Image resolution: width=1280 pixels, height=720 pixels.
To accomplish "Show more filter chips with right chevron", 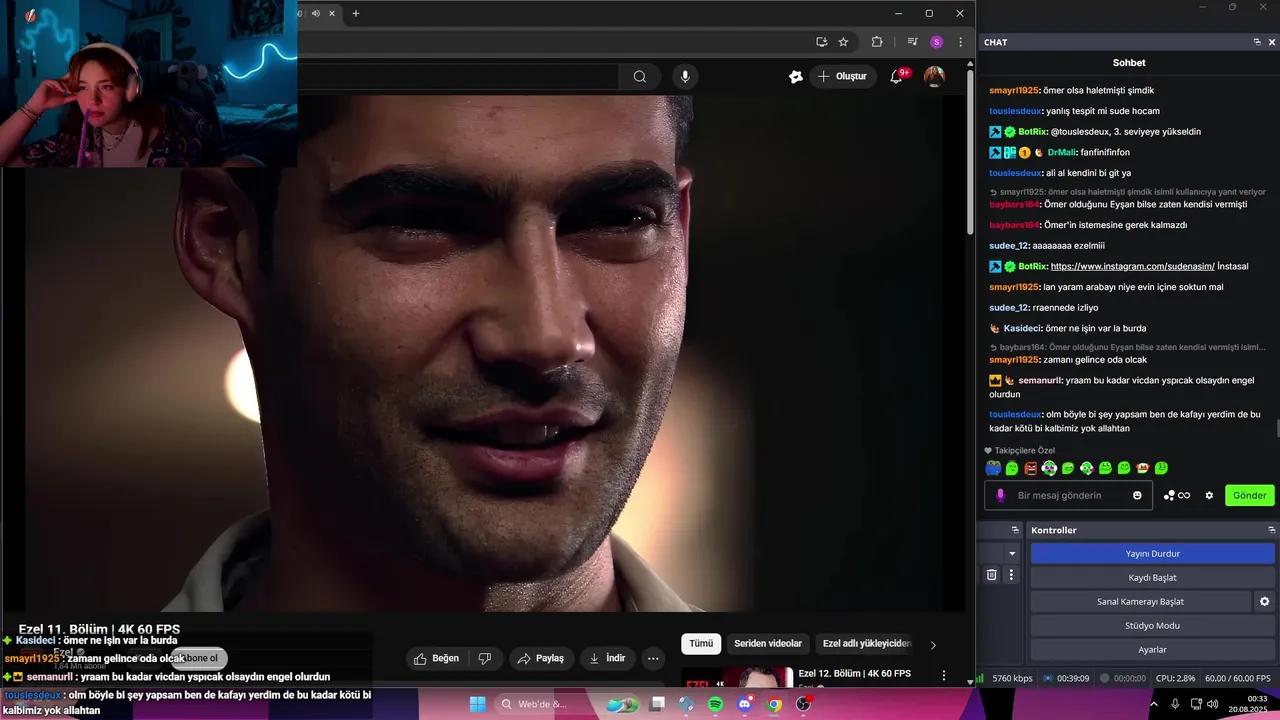I will coord(933,645).
